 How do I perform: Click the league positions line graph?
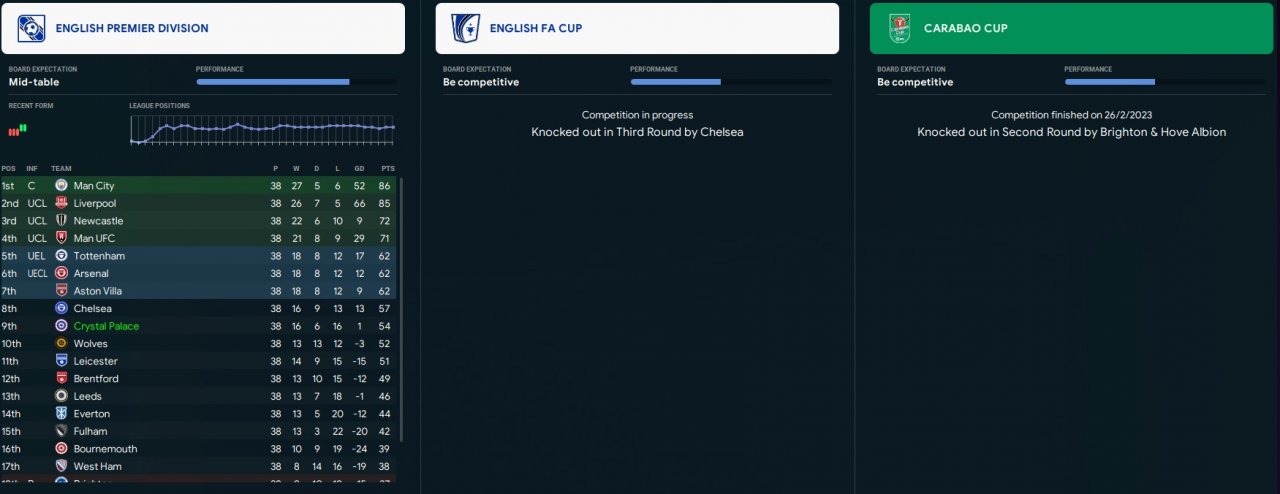coord(263,129)
